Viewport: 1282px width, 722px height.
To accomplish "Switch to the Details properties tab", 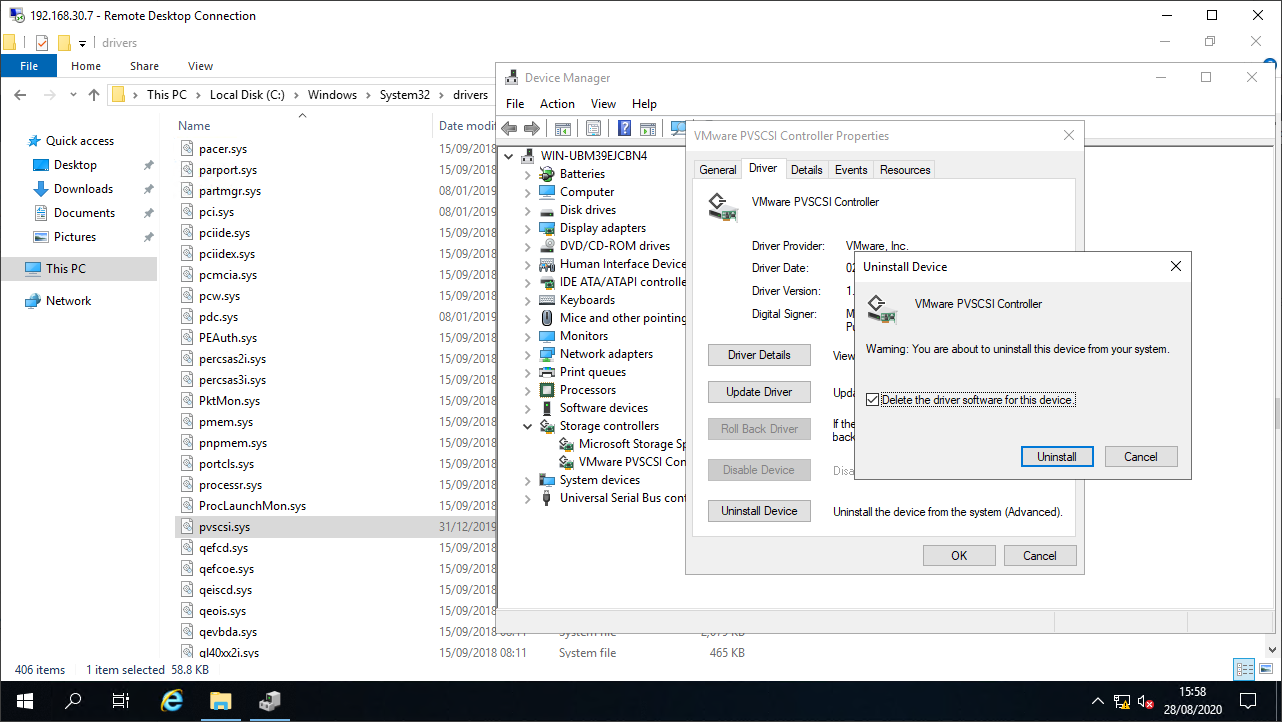I will coord(807,170).
